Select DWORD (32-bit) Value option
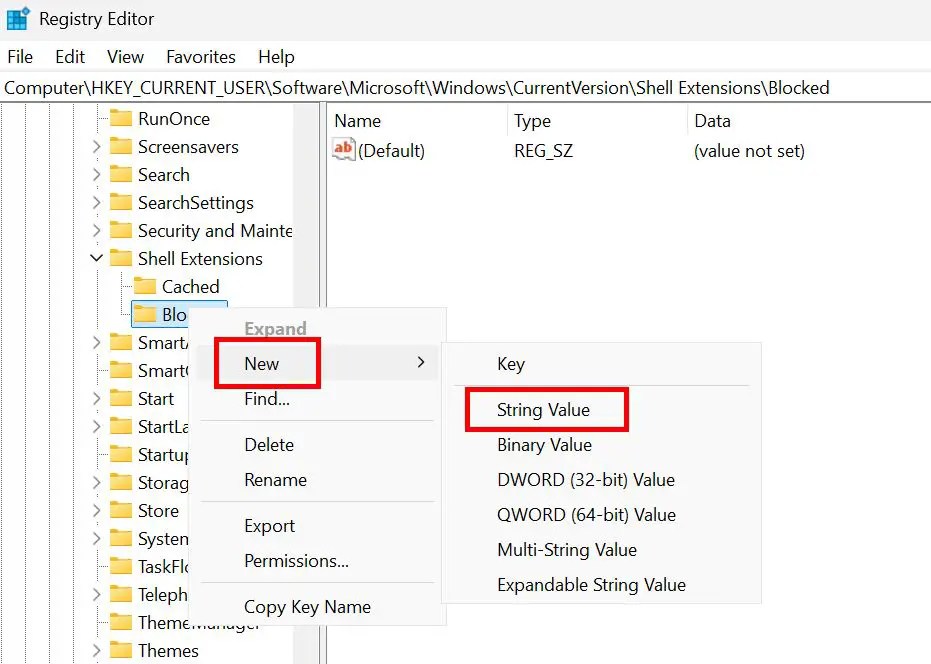 [601, 480]
